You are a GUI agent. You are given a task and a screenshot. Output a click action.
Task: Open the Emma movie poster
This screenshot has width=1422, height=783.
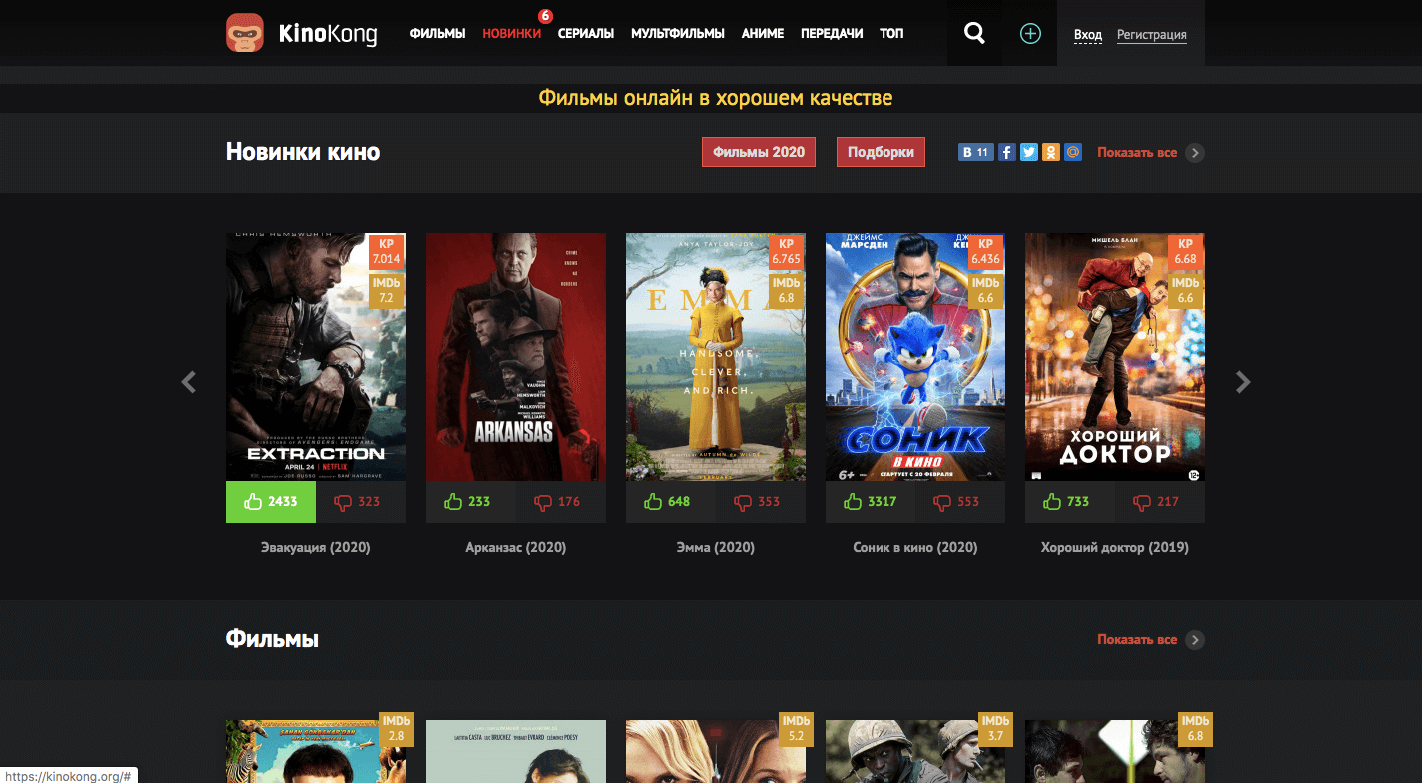pyautogui.click(x=716, y=357)
